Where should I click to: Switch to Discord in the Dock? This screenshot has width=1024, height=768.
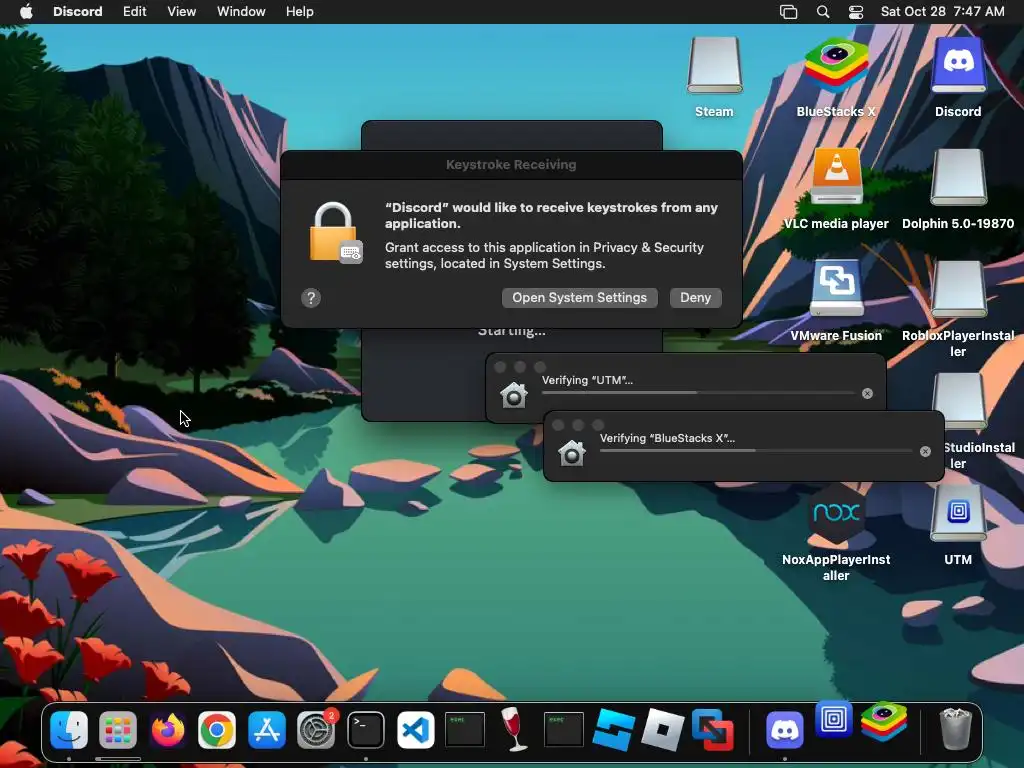tap(784, 729)
